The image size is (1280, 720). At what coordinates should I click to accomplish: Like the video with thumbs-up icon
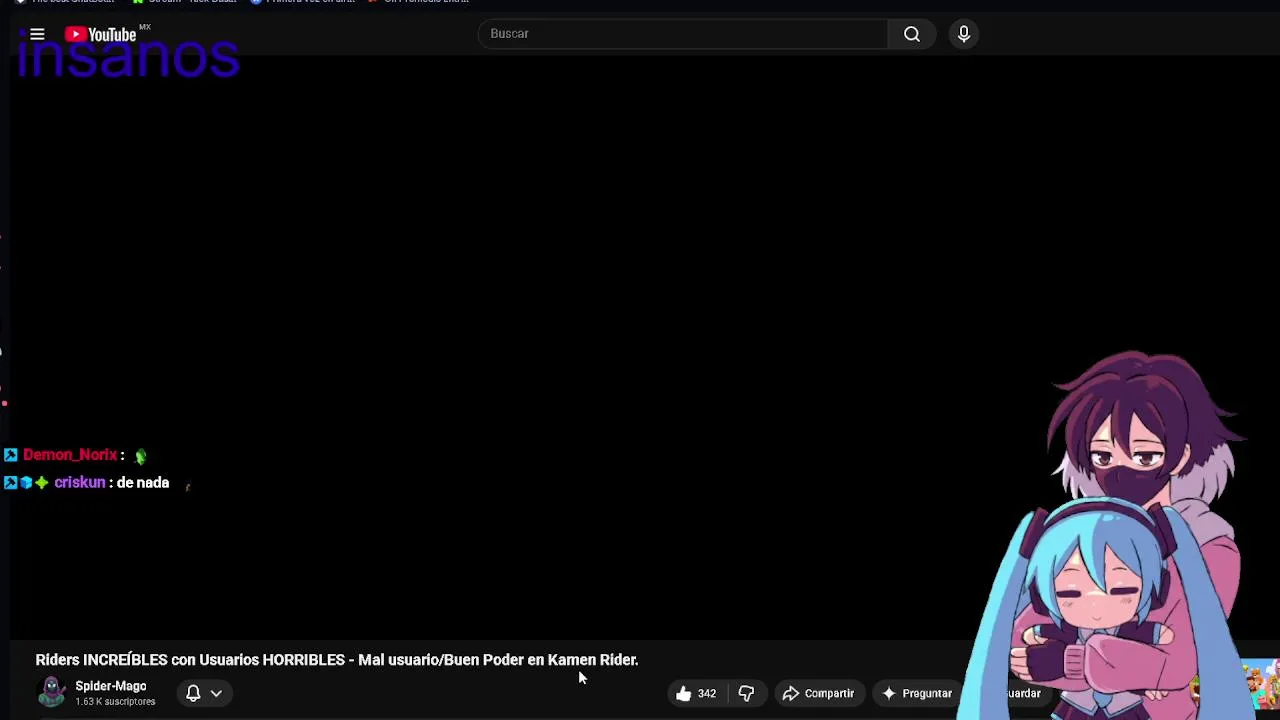[x=683, y=693]
